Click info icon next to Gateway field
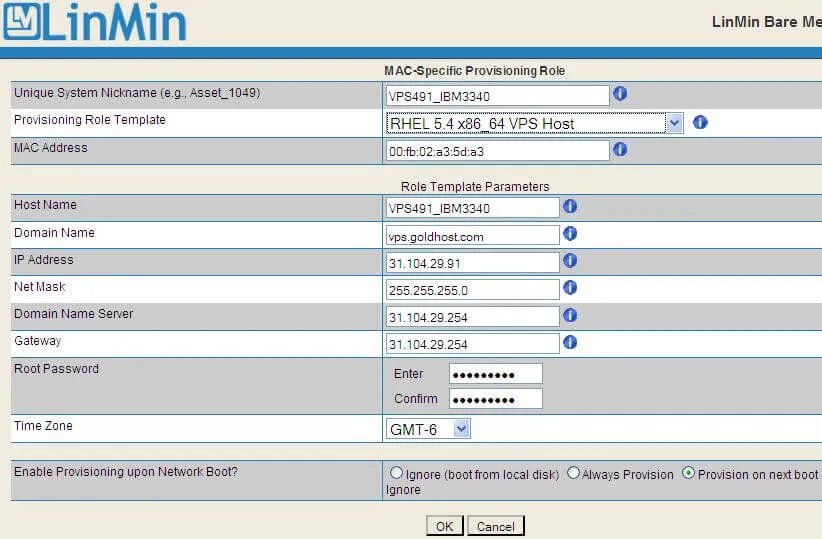 pos(570,342)
